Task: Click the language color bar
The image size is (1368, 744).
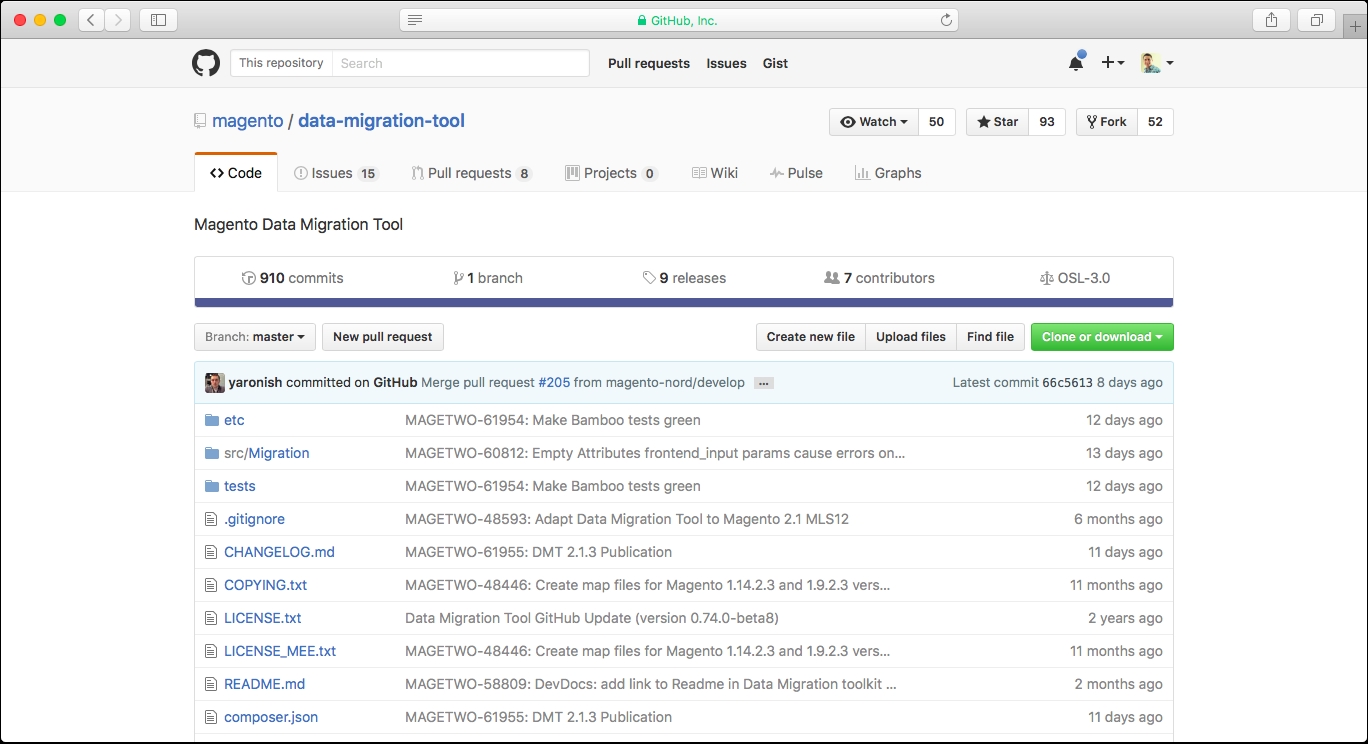Action: tap(684, 302)
